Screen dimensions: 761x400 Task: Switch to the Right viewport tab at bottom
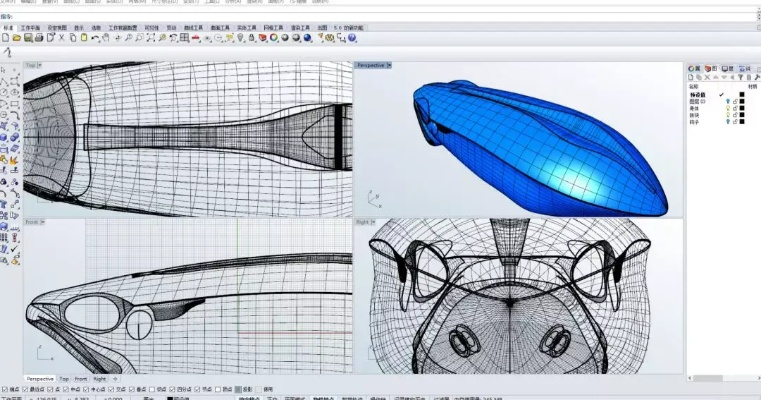click(x=100, y=379)
